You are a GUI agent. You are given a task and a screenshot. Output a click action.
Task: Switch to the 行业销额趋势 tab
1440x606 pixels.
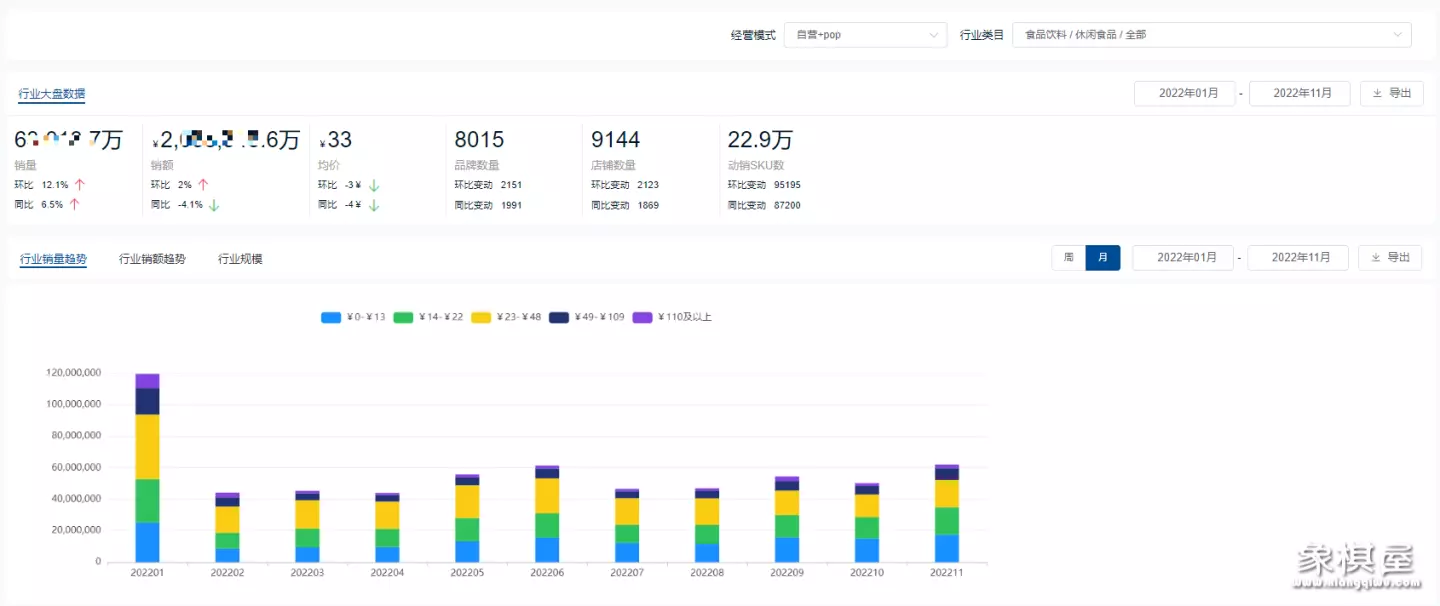[152, 259]
